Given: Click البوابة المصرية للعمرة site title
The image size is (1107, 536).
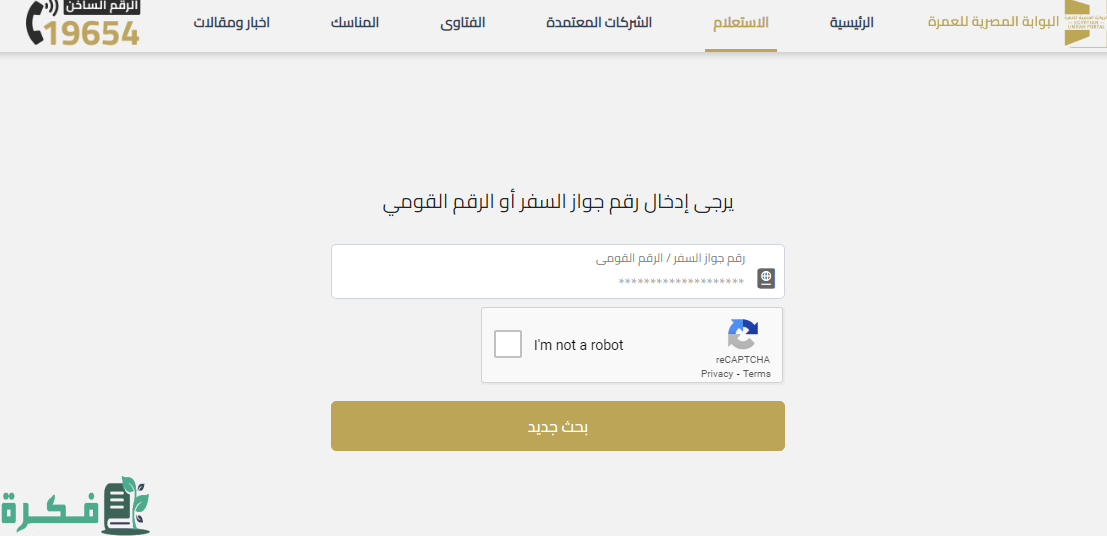Looking at the screenshot, I should coord(993,21).
